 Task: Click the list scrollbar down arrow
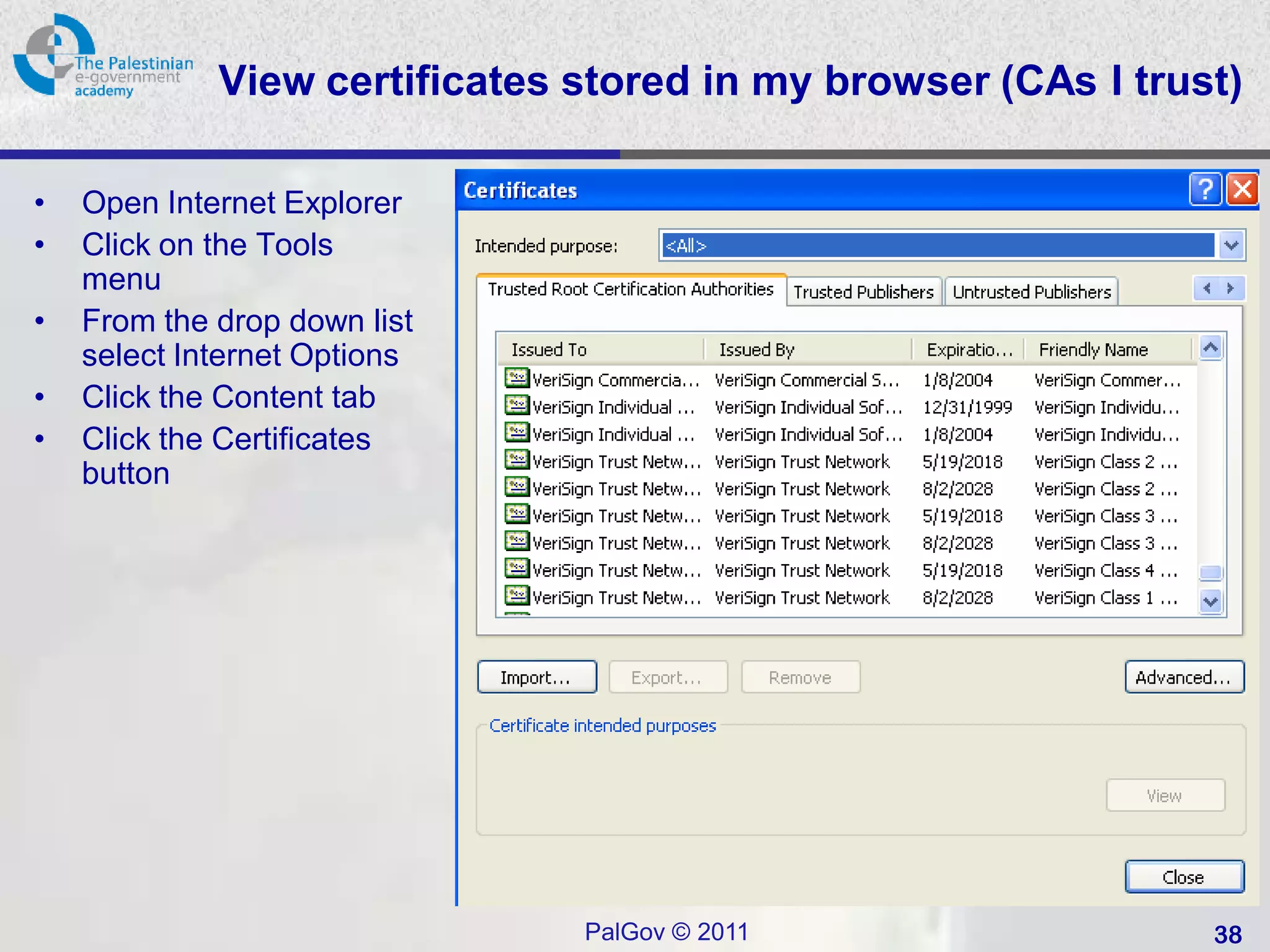coord(1210,601)
